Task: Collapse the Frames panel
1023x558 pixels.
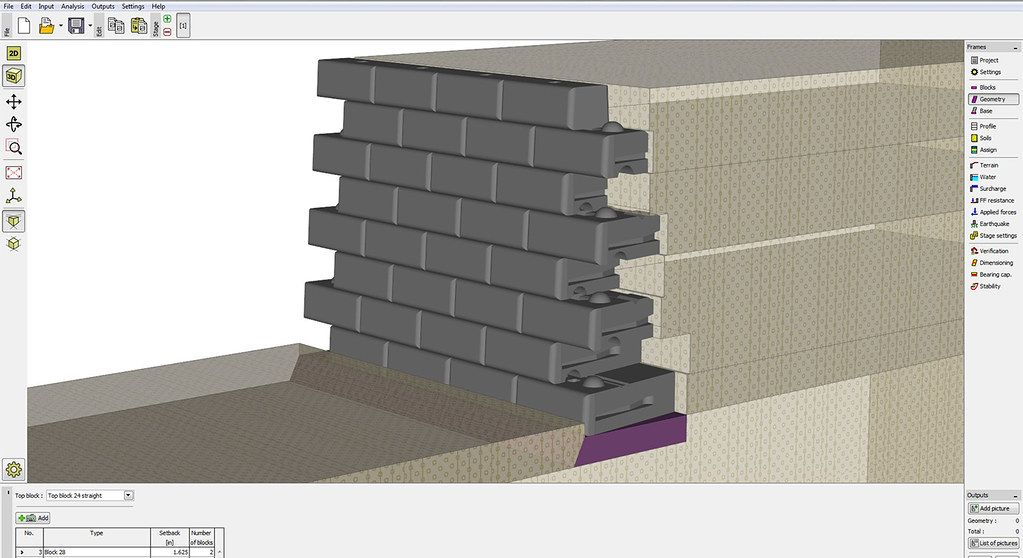Action: (x=1015, y=48)
